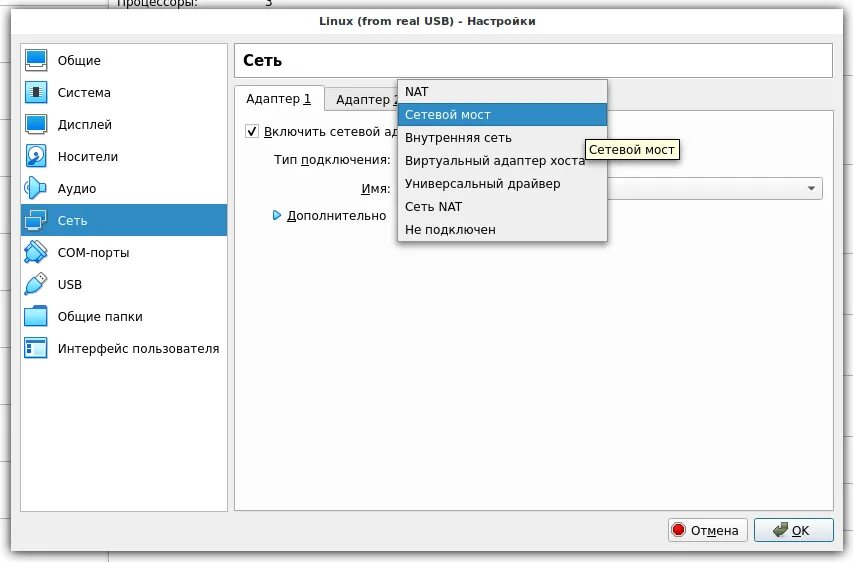Click the Сеть network icon
The height and width of the screenshot is (562, 853).
coord(36,220)
